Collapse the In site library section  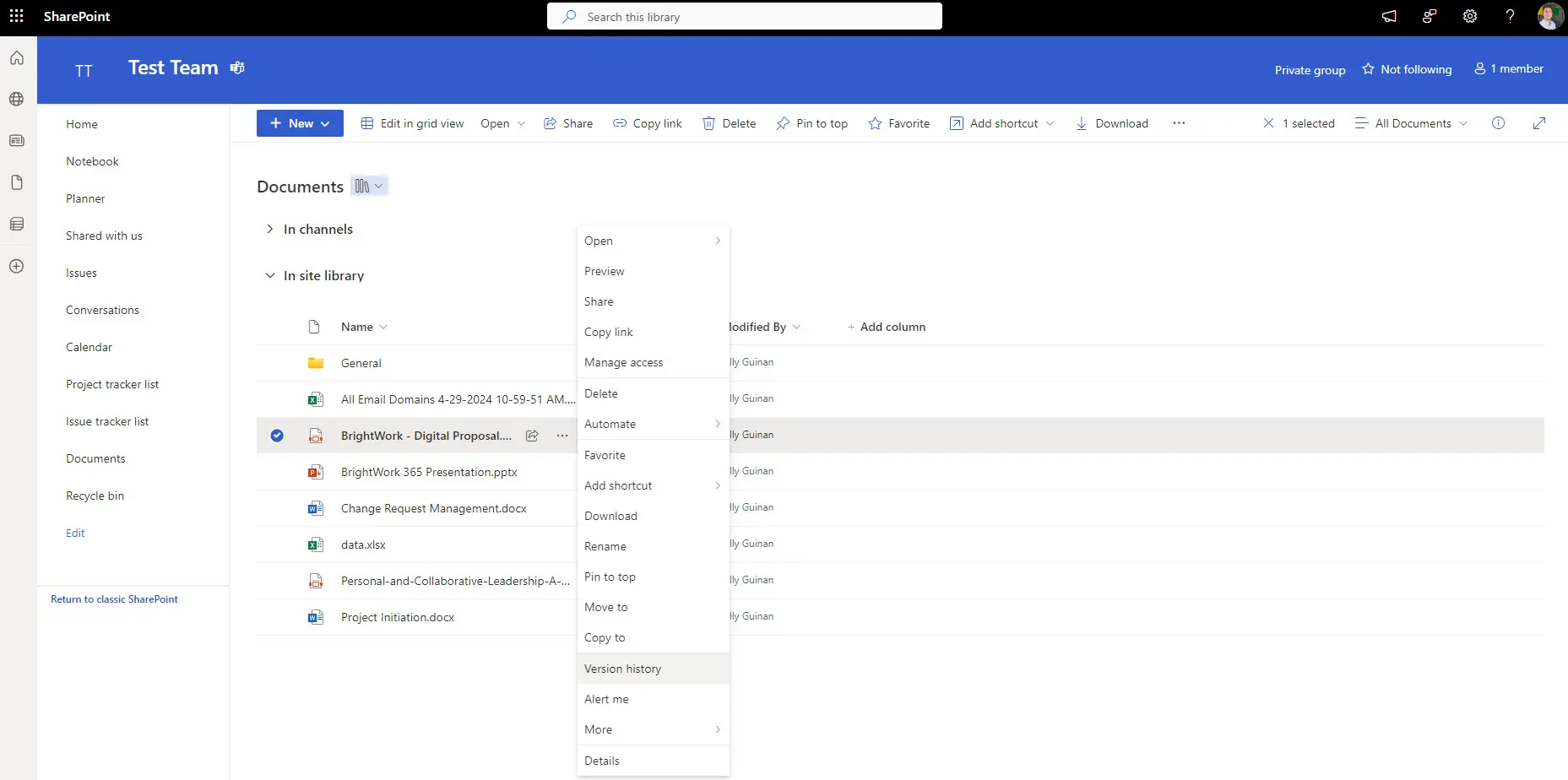click(x=269, y=275)
